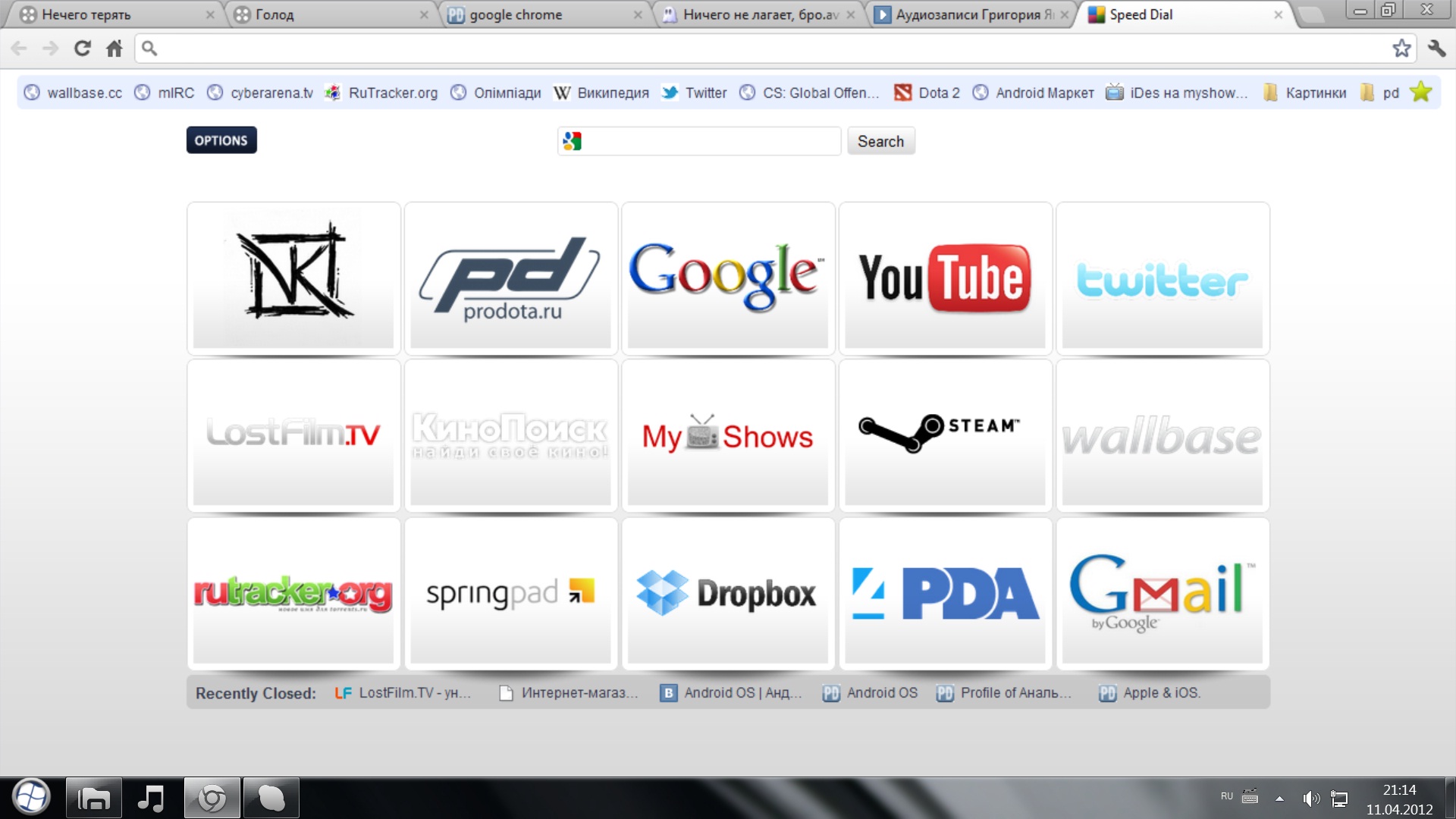Open the iDes на myshow... bookmark
This screenshot has height=819, width=1456.
tap(1177, 93)
